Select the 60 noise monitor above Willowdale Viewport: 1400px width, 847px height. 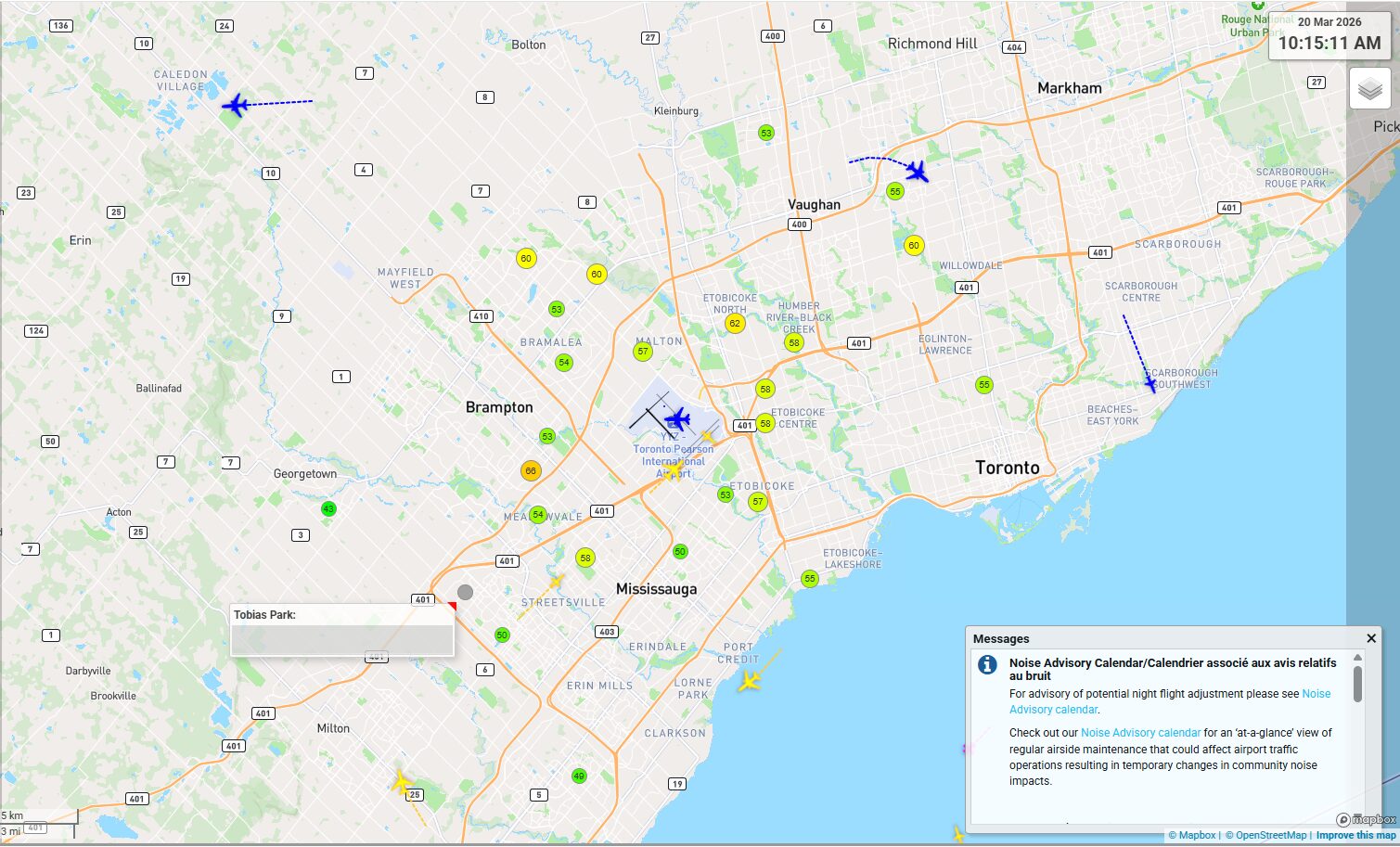coord(914,246)
